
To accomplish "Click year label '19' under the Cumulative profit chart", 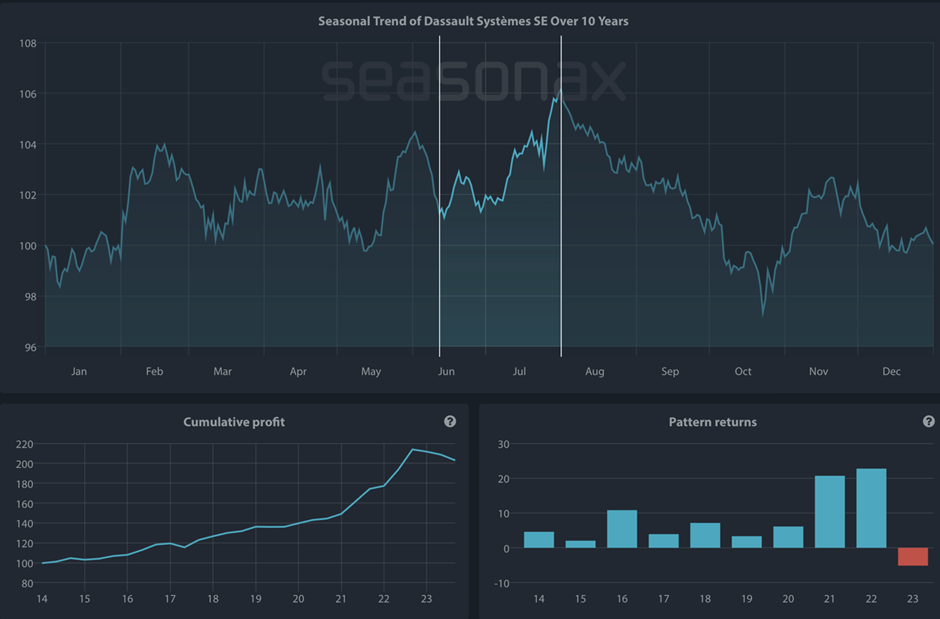I will (x=255, y=599).
